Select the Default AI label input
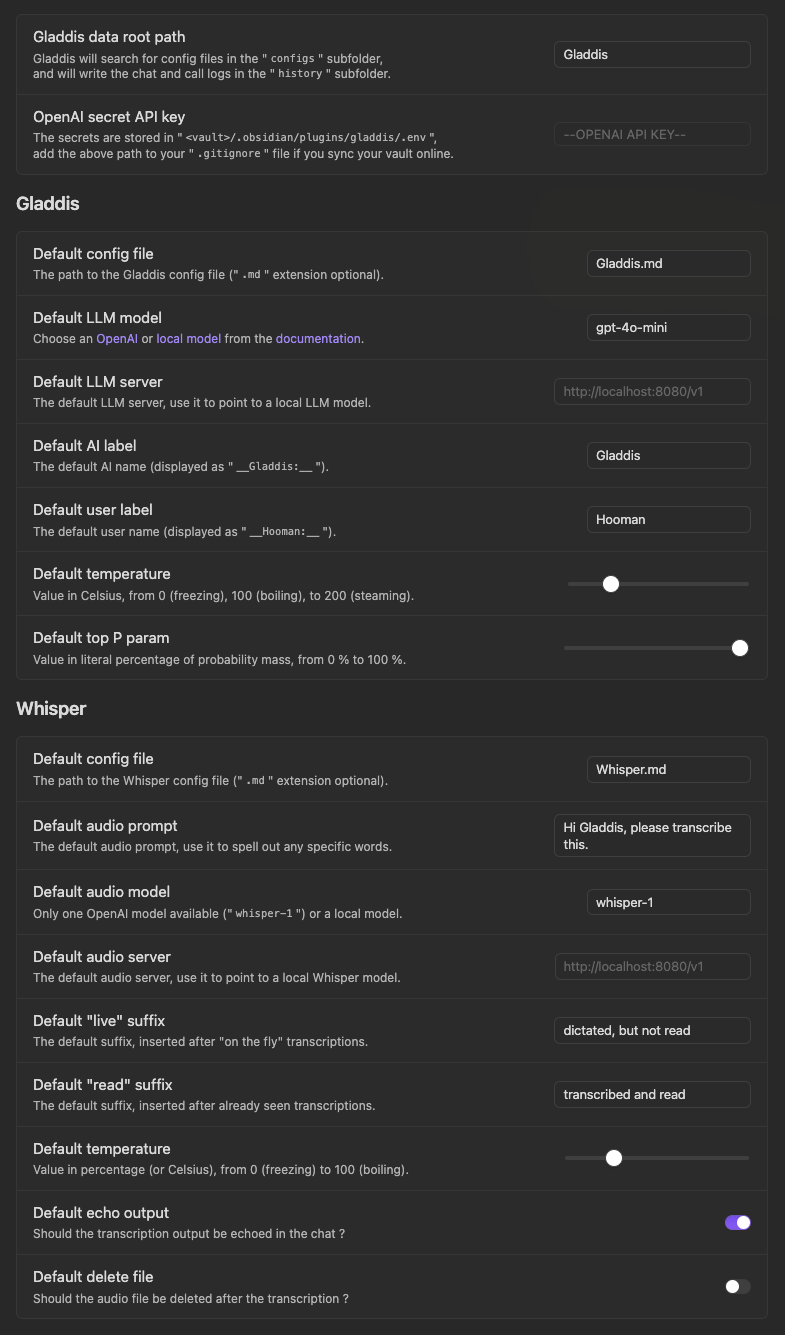This screenshot has width=785, height=1335. click(668, 455)
